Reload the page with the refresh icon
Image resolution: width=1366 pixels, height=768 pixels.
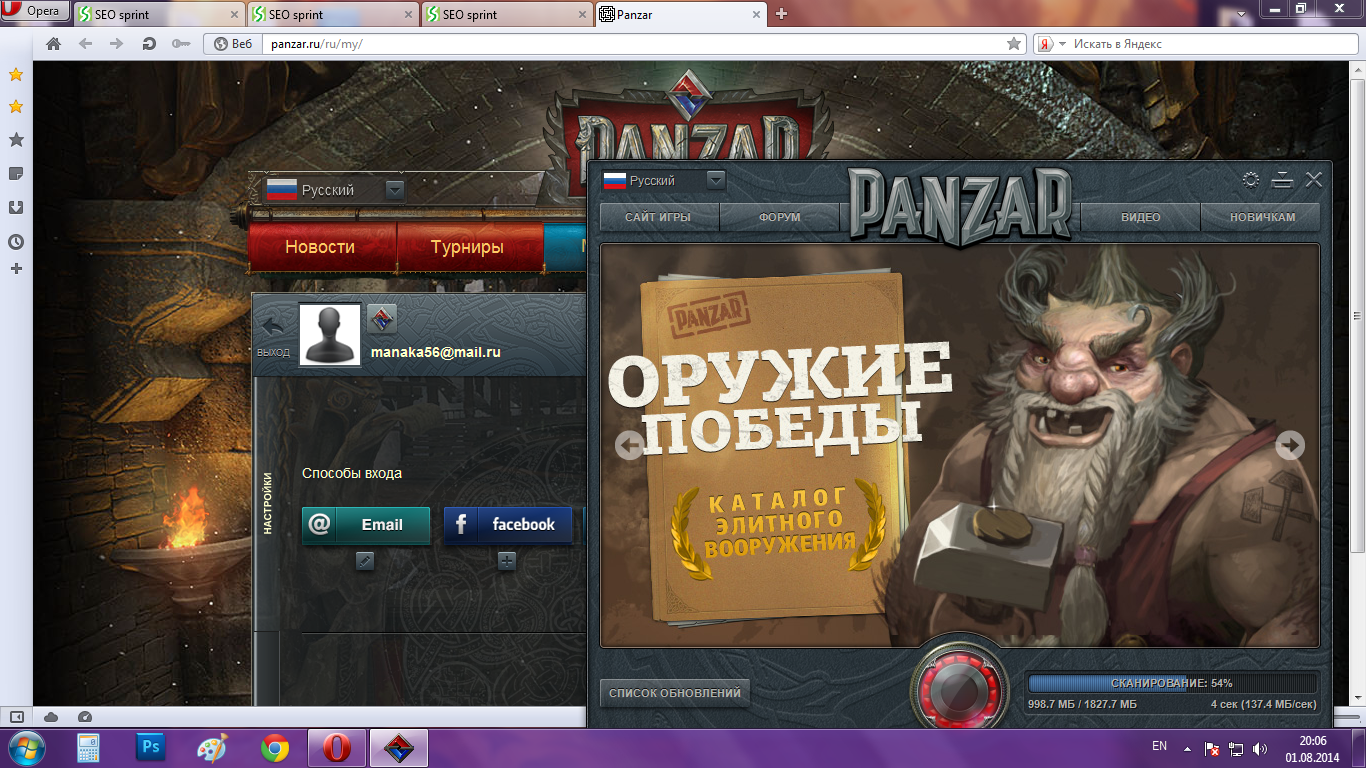coord(149,44)
